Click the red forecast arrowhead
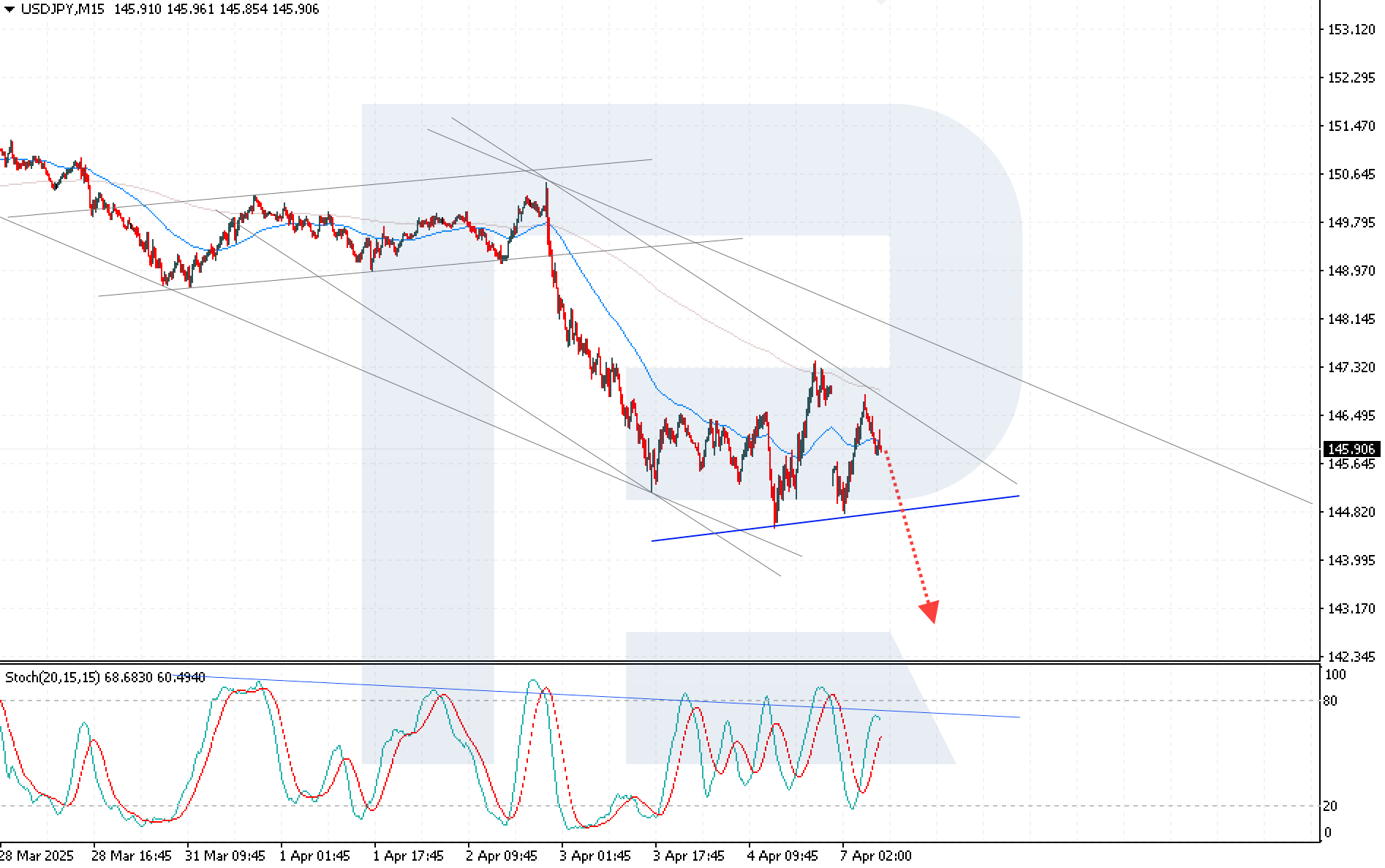 [x=929, y=611]
